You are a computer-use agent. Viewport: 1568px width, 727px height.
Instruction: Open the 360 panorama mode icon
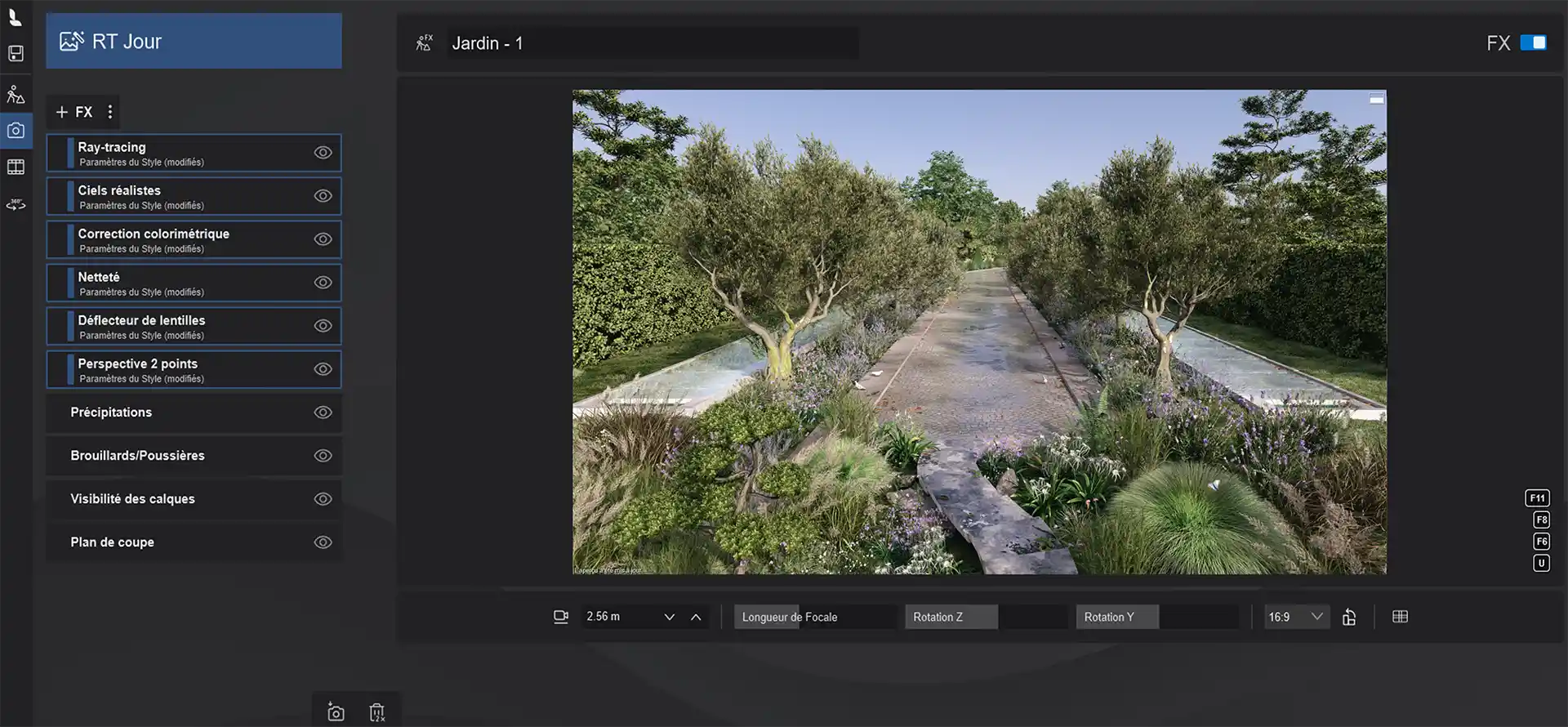16,204
